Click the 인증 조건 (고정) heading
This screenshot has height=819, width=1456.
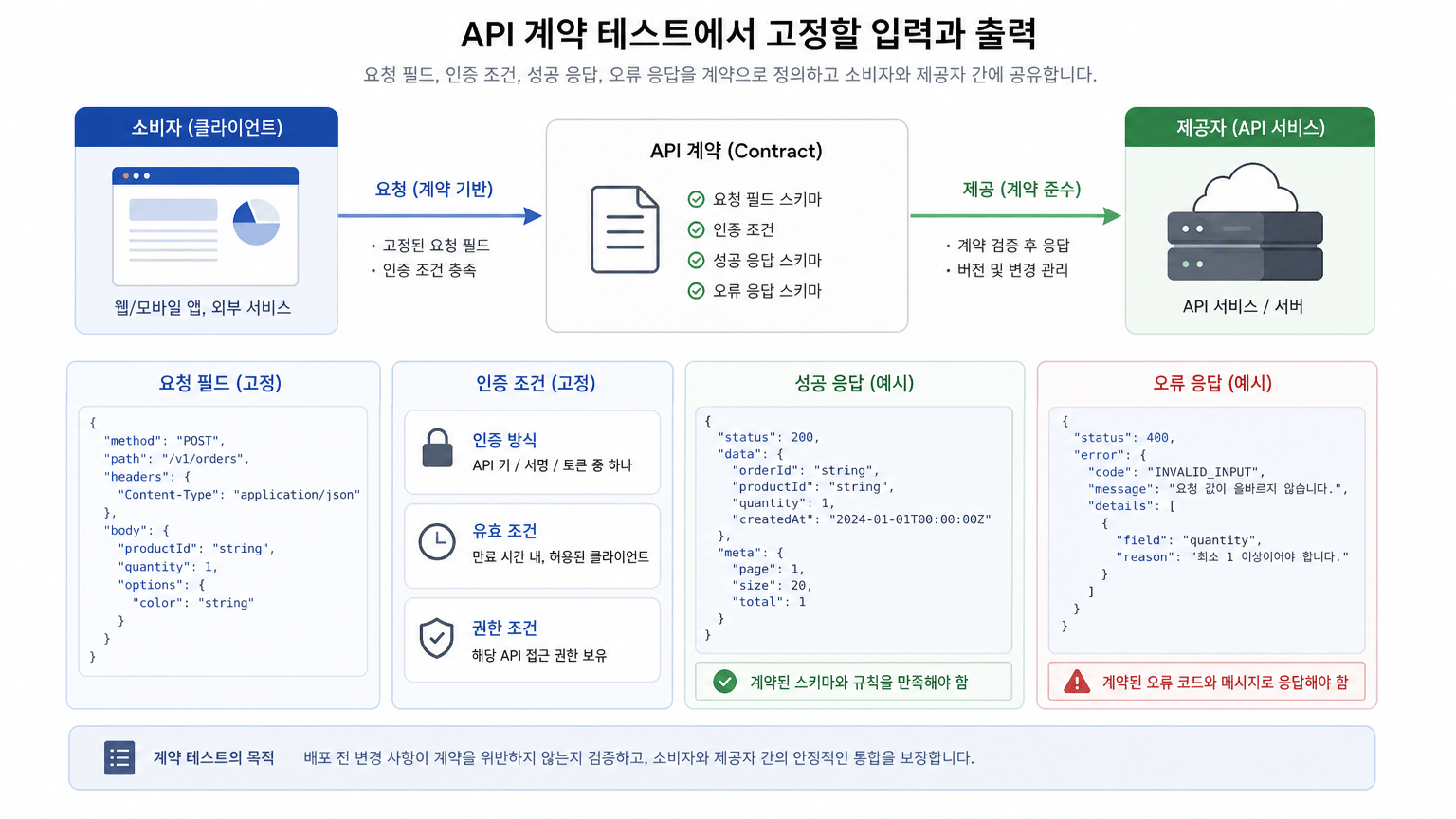coord(536,383)
